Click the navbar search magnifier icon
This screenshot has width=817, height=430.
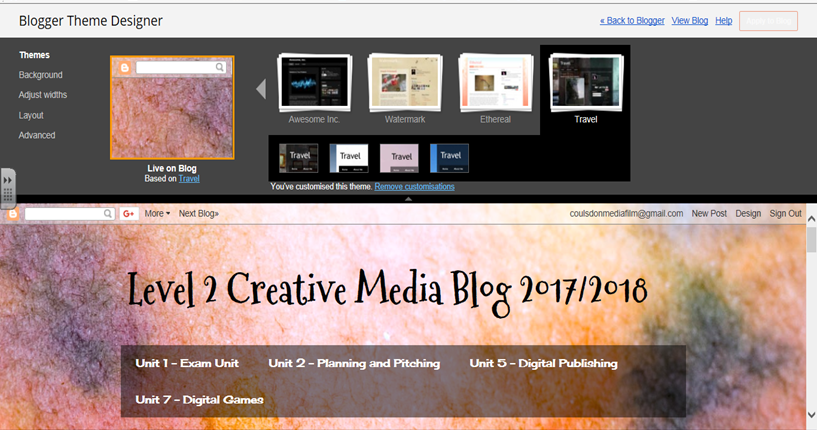(108, 214)
